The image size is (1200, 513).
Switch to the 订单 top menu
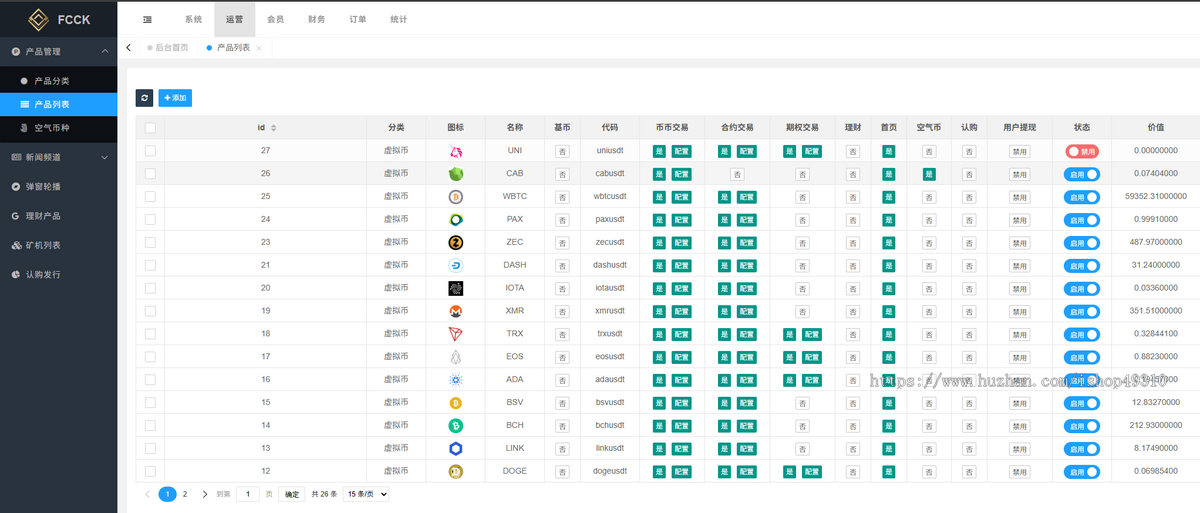pos(357,19)
